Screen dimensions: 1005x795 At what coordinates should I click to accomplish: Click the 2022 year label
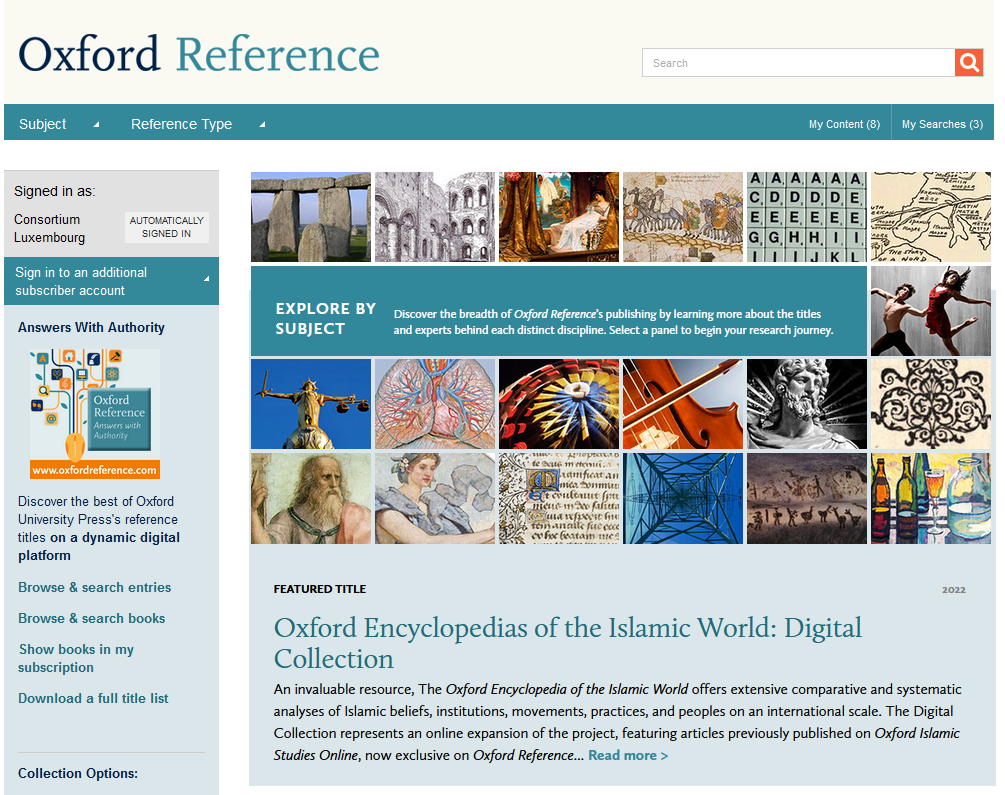tap(954, 590)
